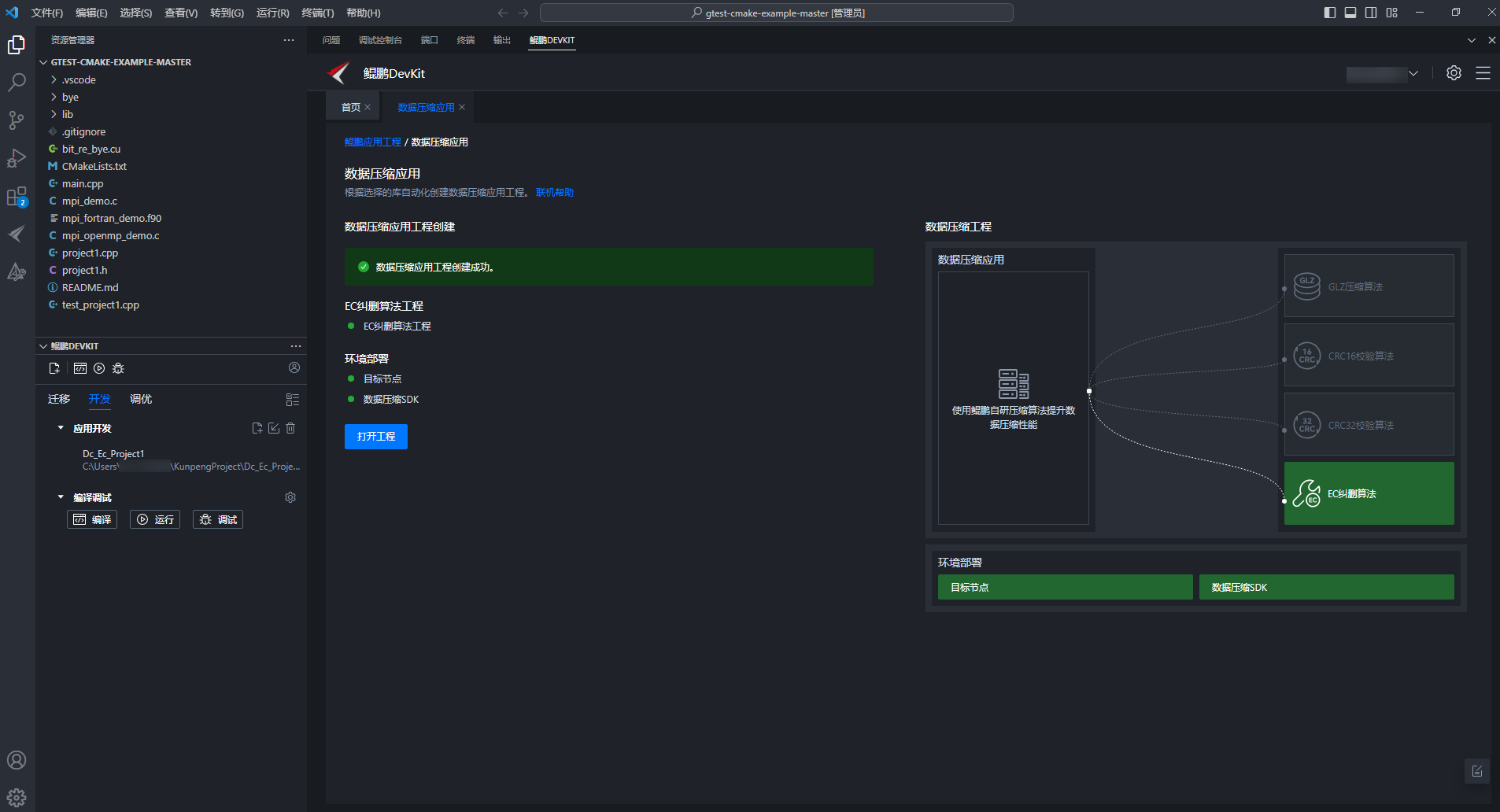Click command center search box
Viewport: 1500px width, 812px height.
pyautogui.click(x=777, y=13)
